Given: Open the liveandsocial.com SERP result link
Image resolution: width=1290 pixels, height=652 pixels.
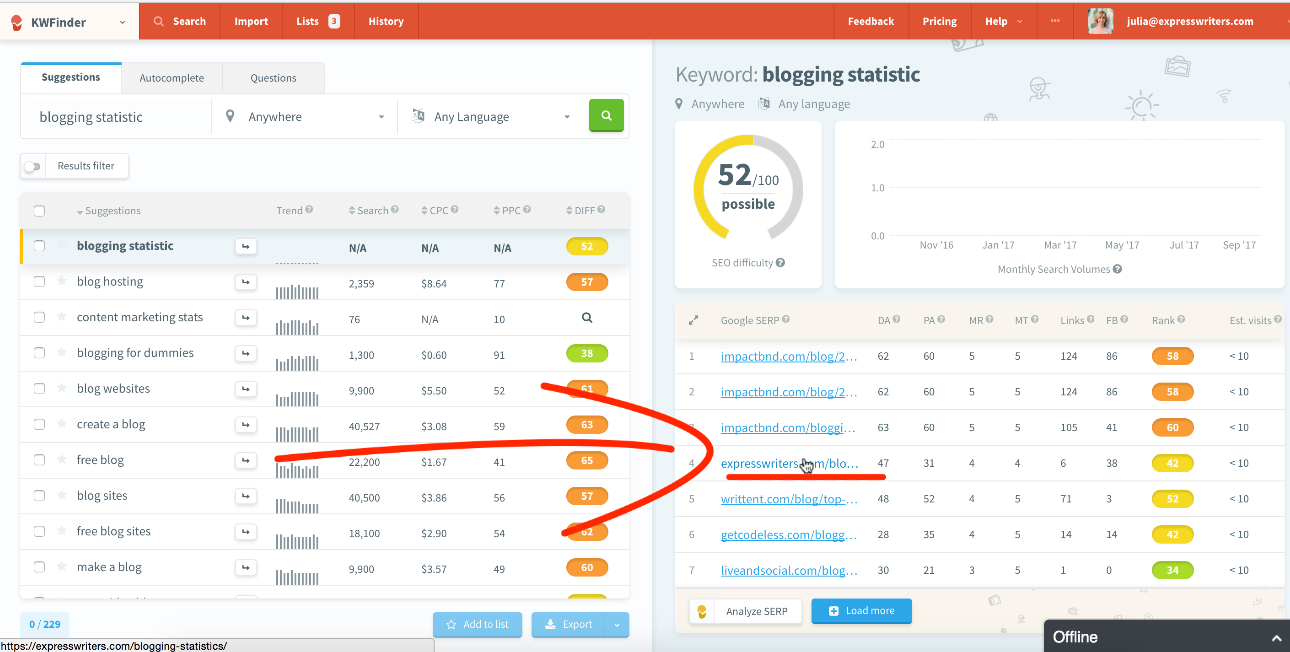Looking at the screenshot, I should [789, 571].
